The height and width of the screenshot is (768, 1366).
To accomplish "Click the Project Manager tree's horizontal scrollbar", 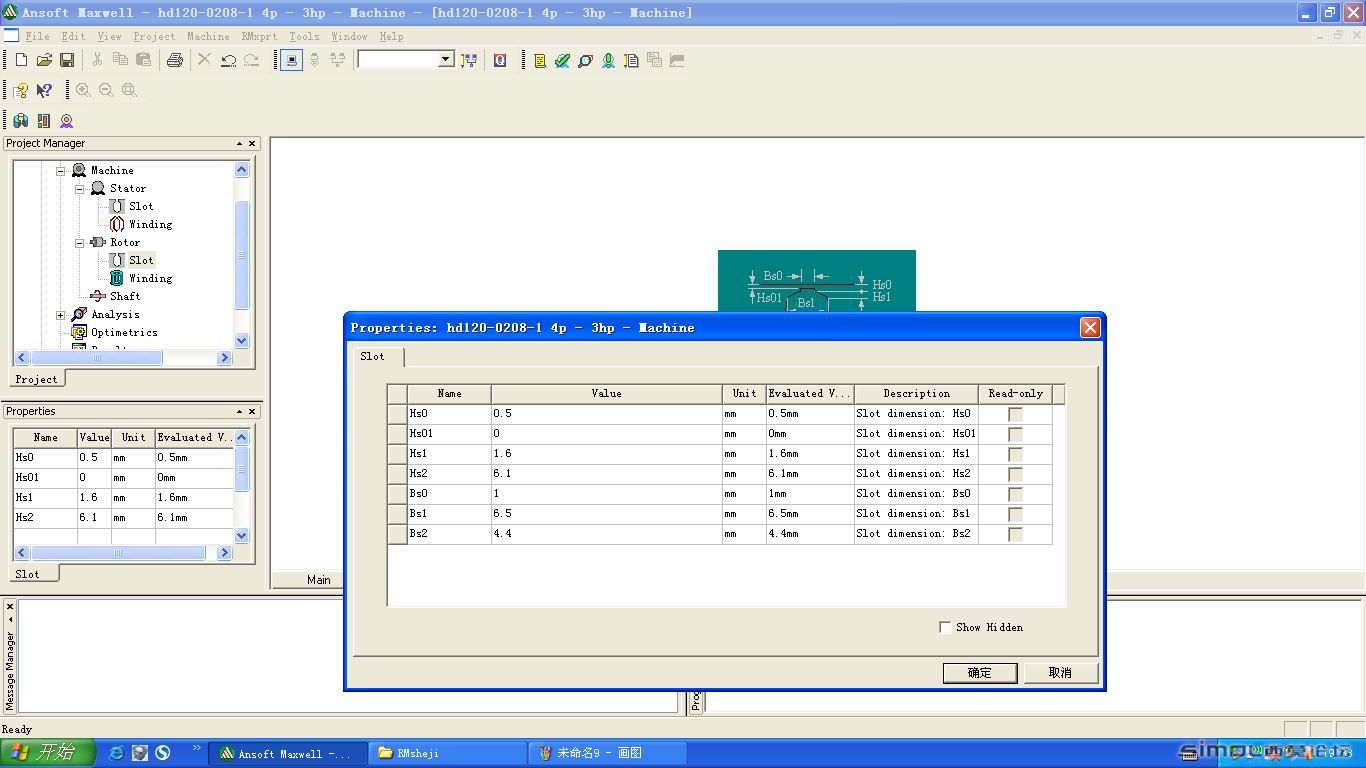I will pos(124,358).
